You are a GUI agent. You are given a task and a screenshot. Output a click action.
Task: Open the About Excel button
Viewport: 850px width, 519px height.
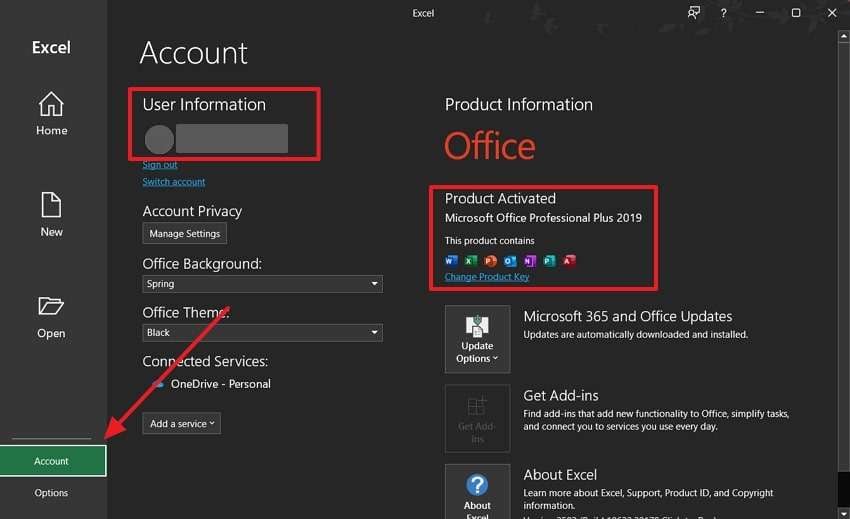[x=478, y=491]
